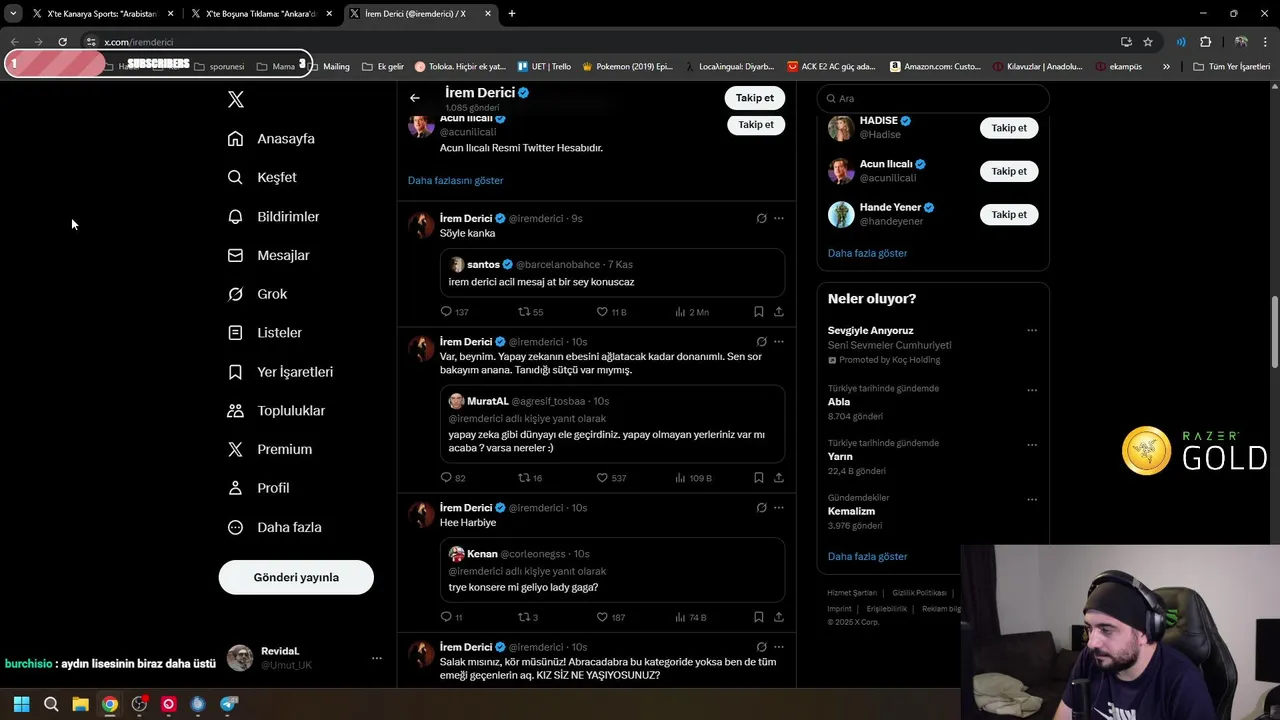The height and width of the screenshot is (720, 1280).
Task: Reply to Hee Harbiye post
Action: pos(452,617)
